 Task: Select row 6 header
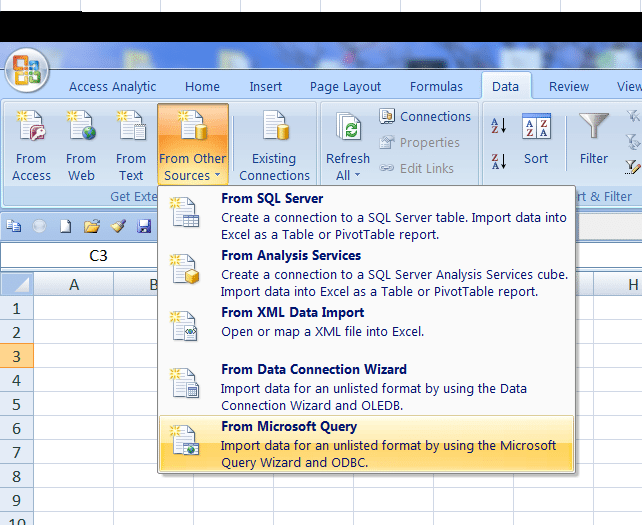click(x=16, y=428)
